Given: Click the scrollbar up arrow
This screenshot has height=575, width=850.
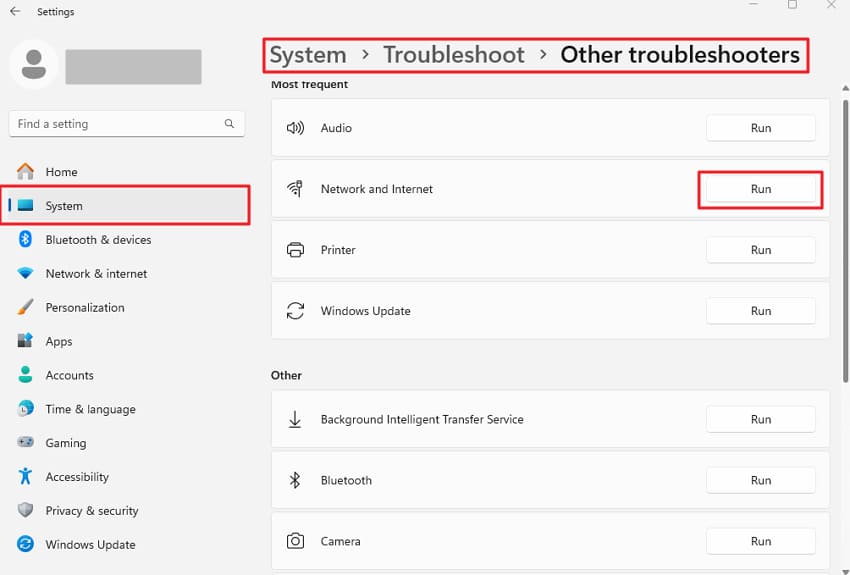Looking at the screenshot, I should (845, 88).
